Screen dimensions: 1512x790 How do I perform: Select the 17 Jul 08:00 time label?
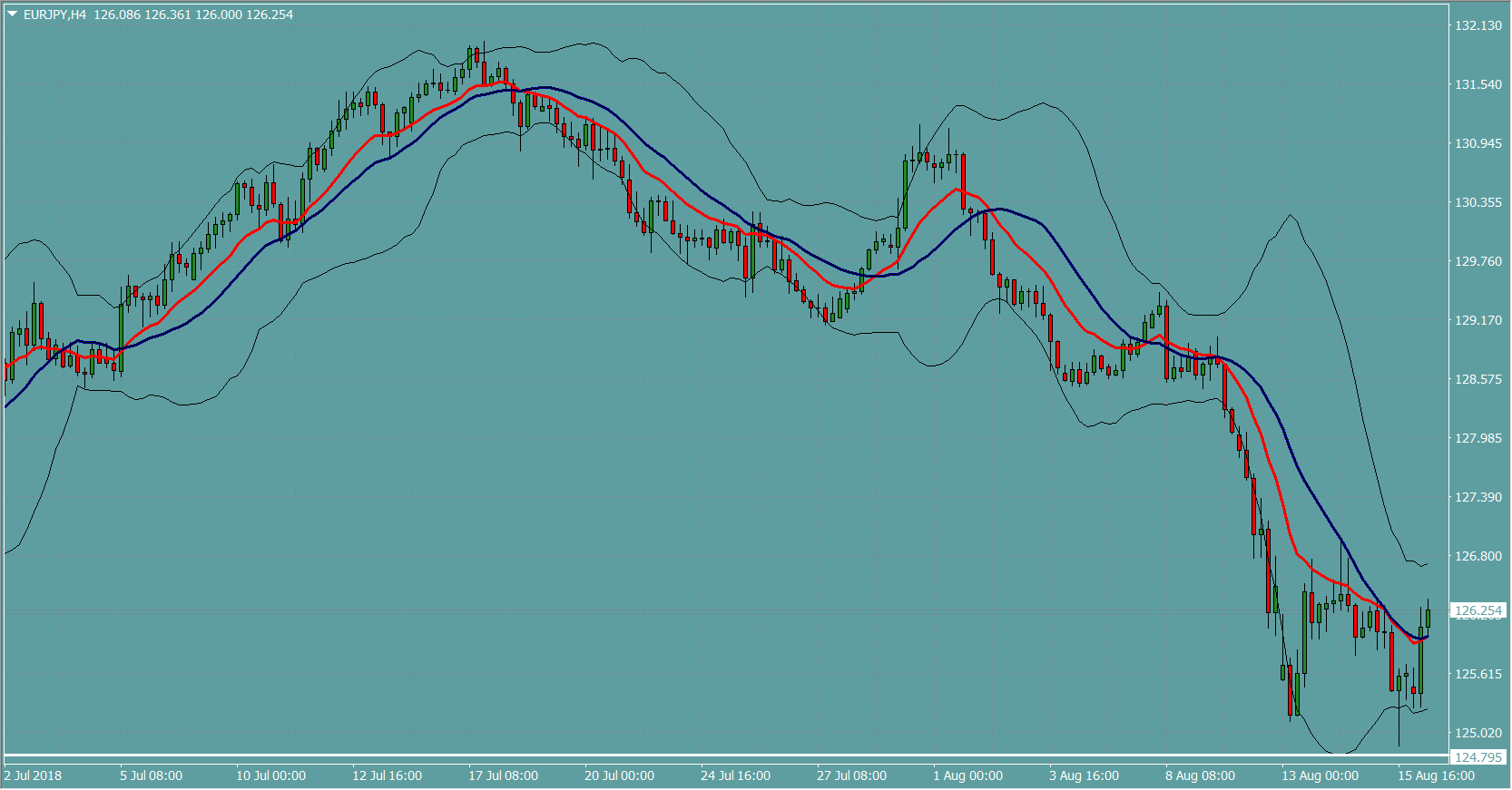[x=503, y=775]
